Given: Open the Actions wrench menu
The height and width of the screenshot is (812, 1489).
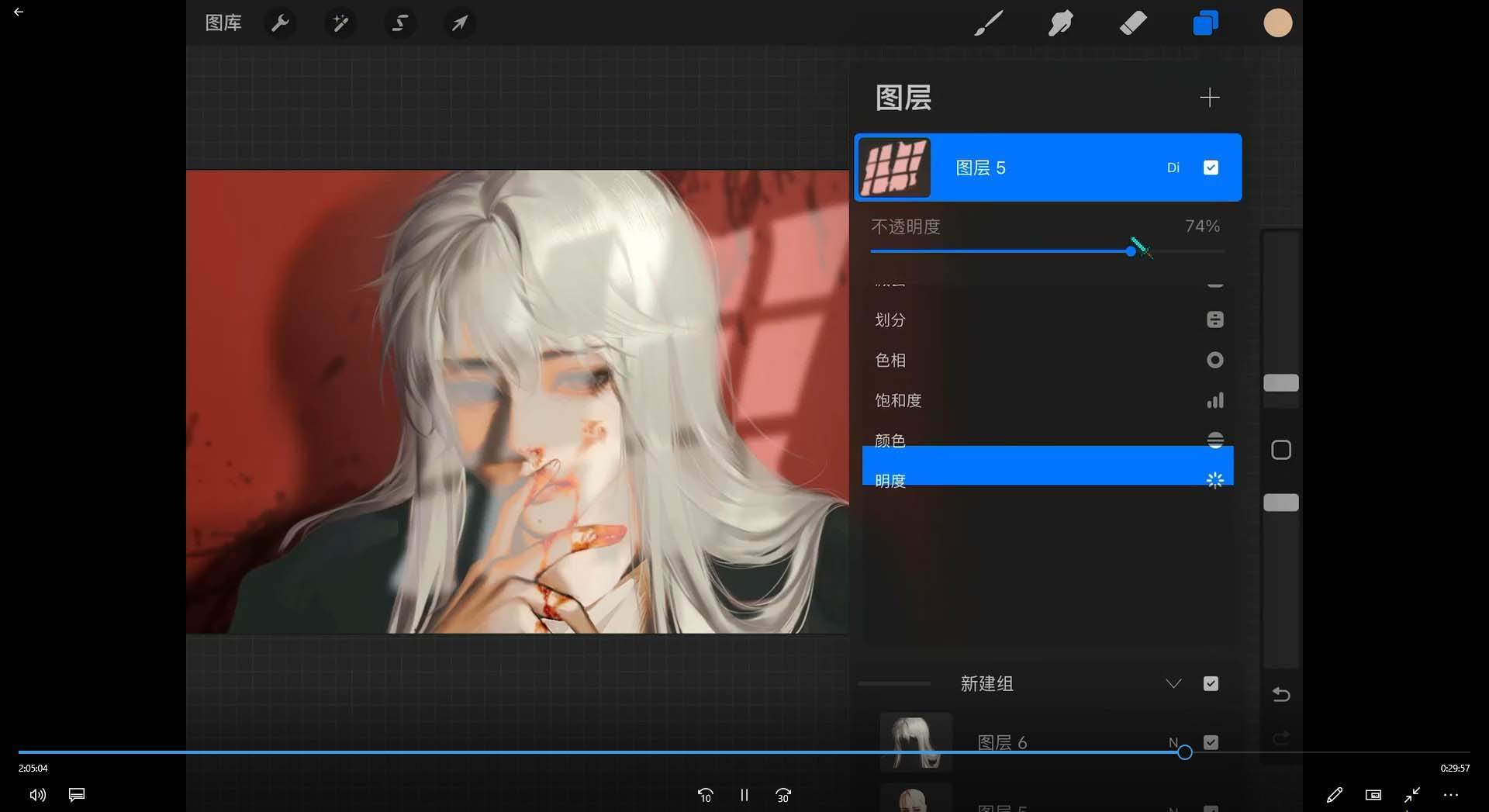Looking at the screenshot, I should 280,22.
